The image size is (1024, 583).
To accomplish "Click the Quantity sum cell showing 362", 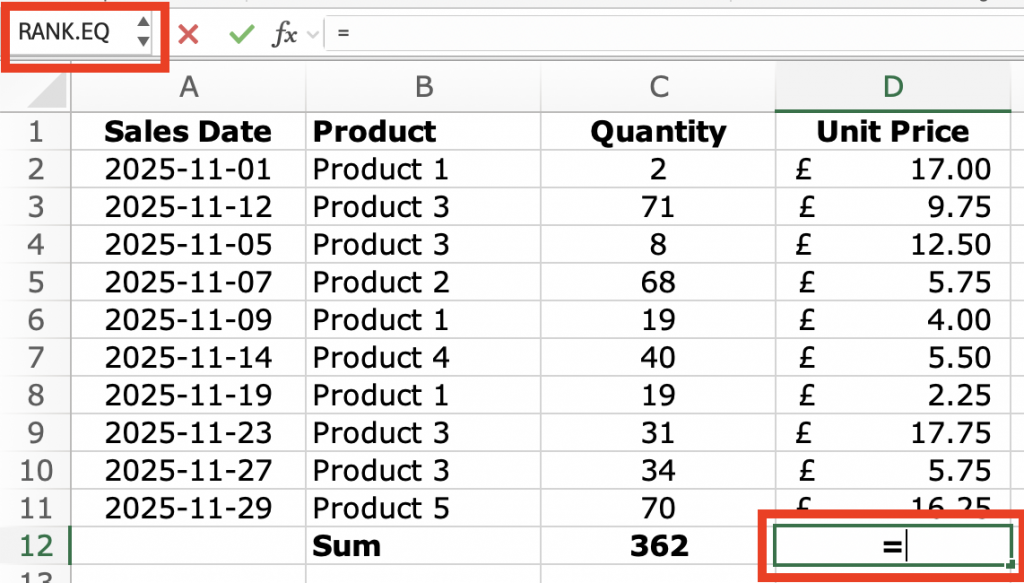I will coord(658,546).
